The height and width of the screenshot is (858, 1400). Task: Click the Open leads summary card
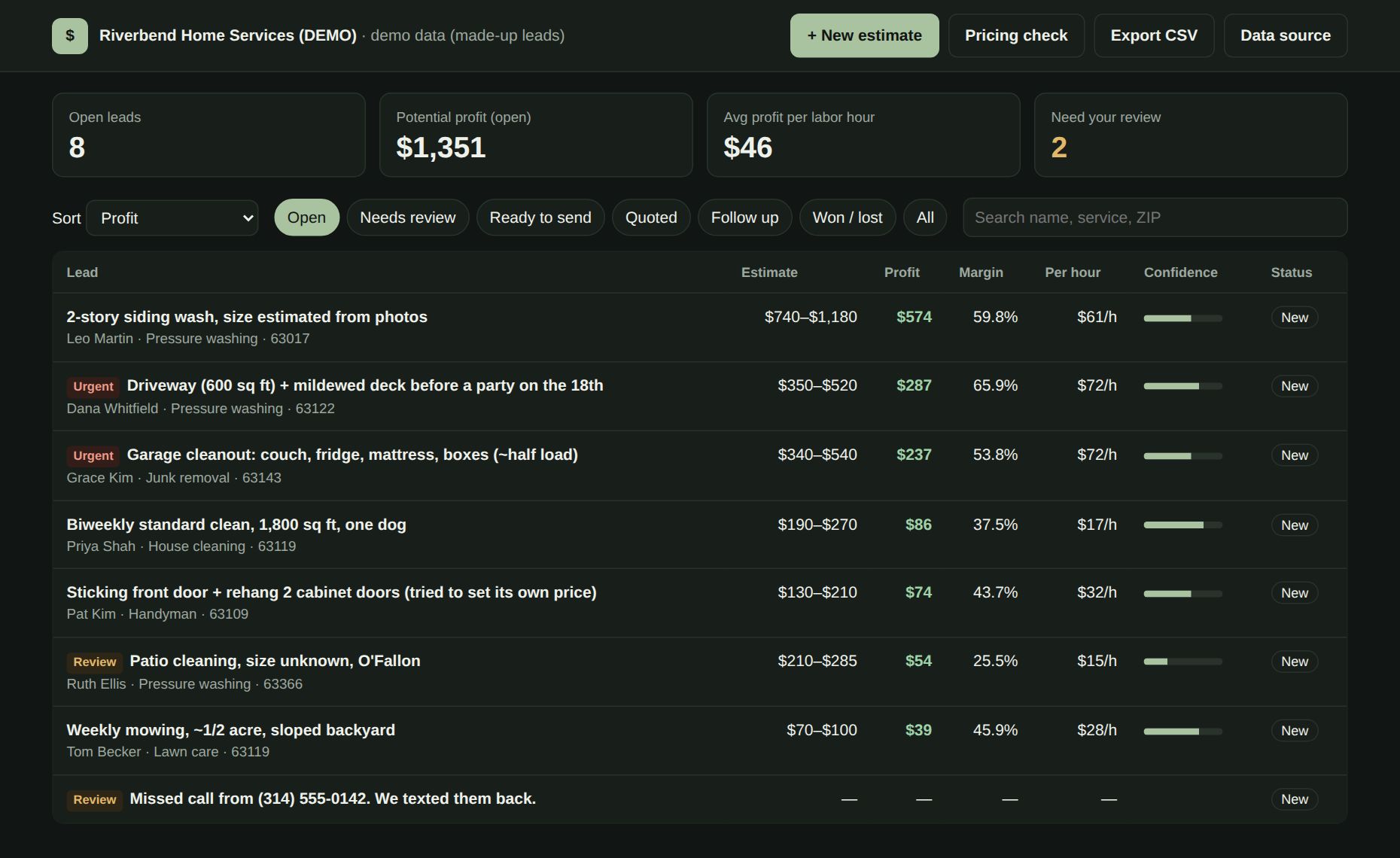point(208,135)
